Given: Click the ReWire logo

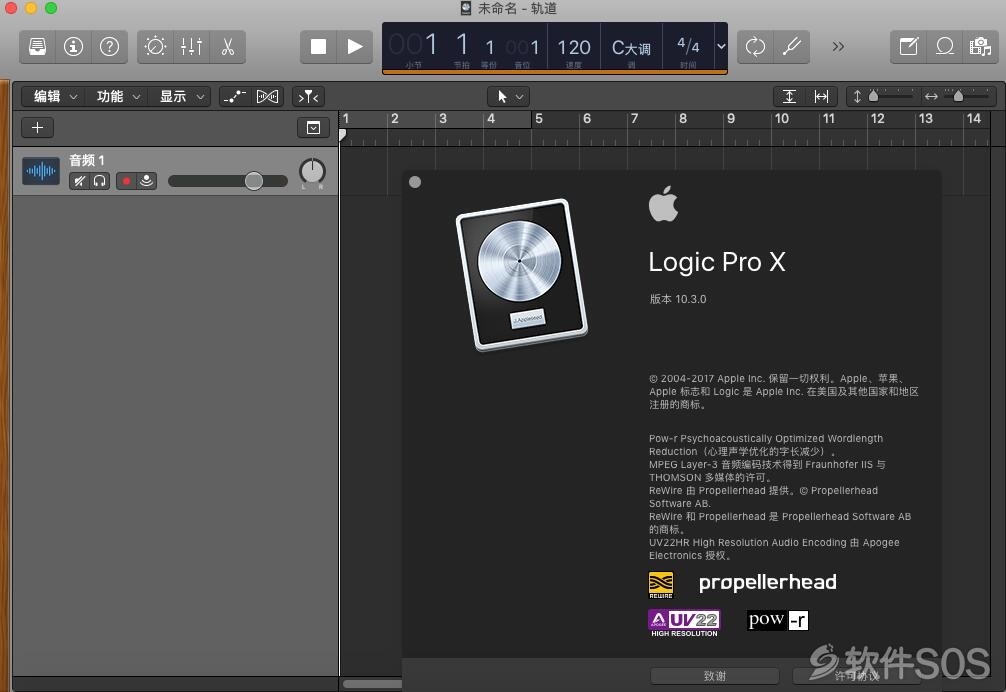Looking at the screenshot, I should 661,584.
